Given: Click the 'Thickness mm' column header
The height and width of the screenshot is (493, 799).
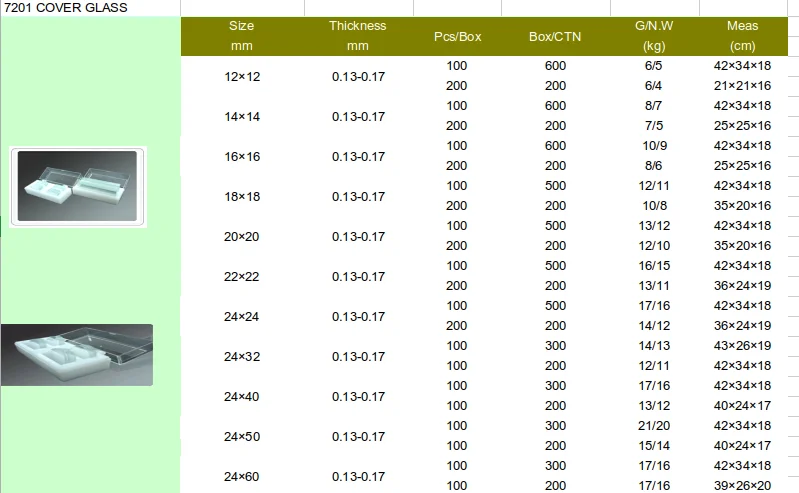Looking at the screenshot, I should click(x=357, y=36).
